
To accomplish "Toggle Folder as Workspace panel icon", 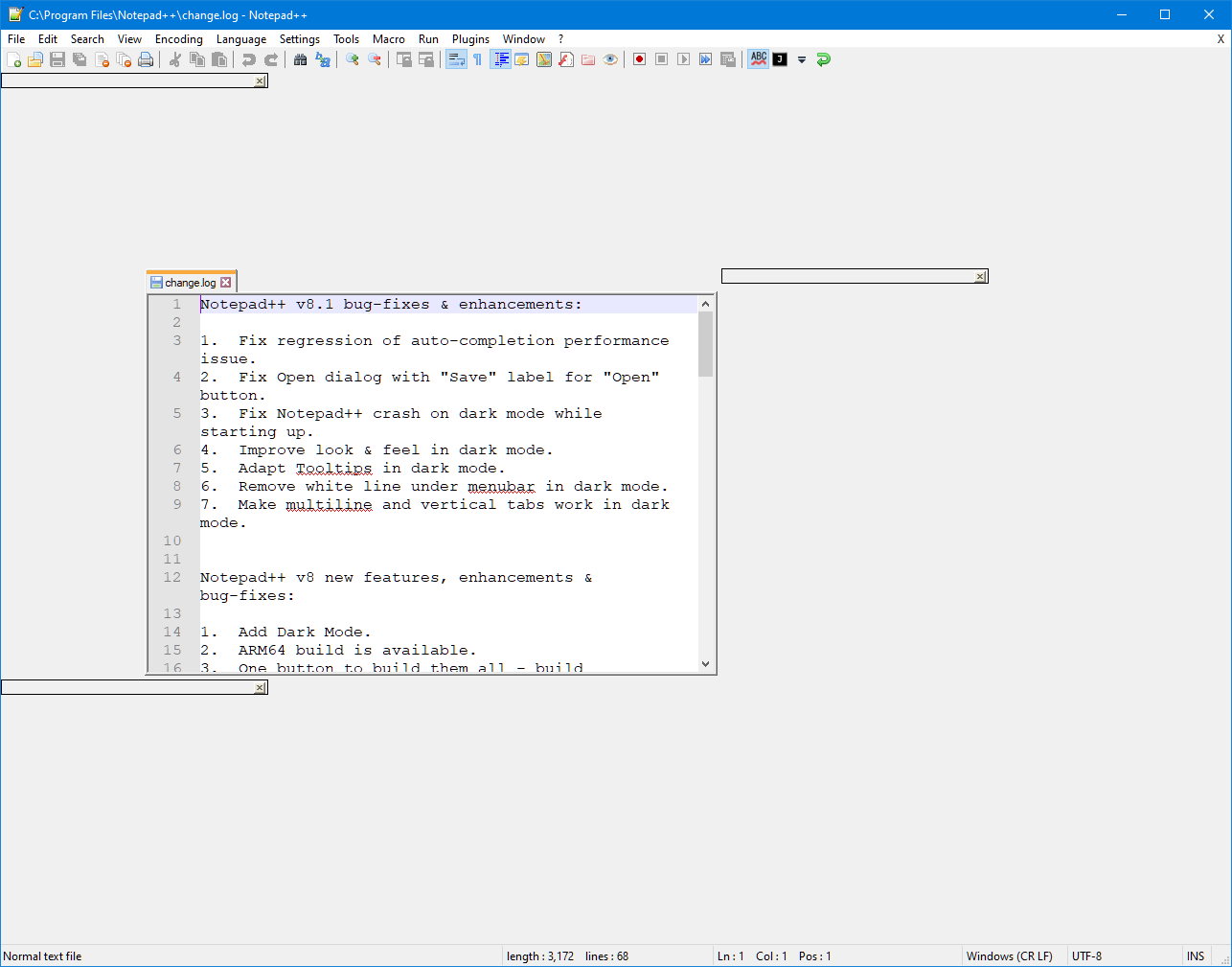I will coord(588,59).
